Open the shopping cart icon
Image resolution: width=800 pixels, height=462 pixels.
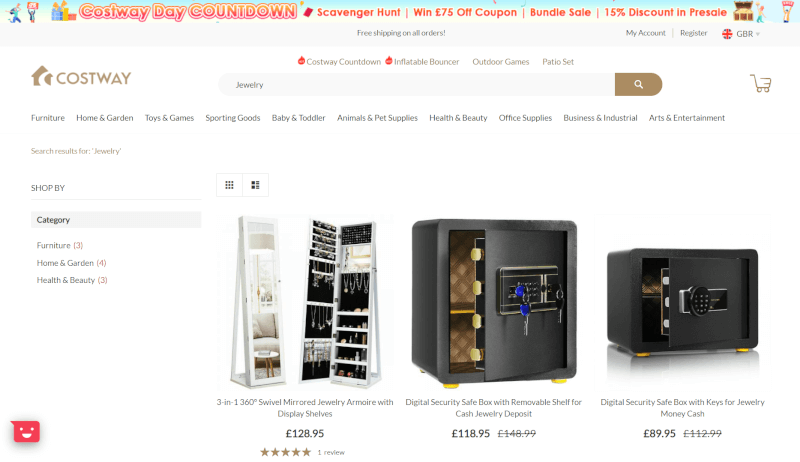[x=760, y=83]
